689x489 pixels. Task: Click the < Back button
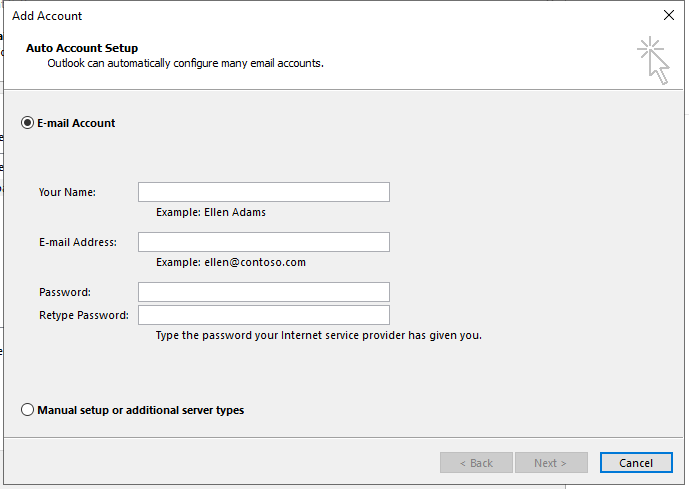coord(476,463)
